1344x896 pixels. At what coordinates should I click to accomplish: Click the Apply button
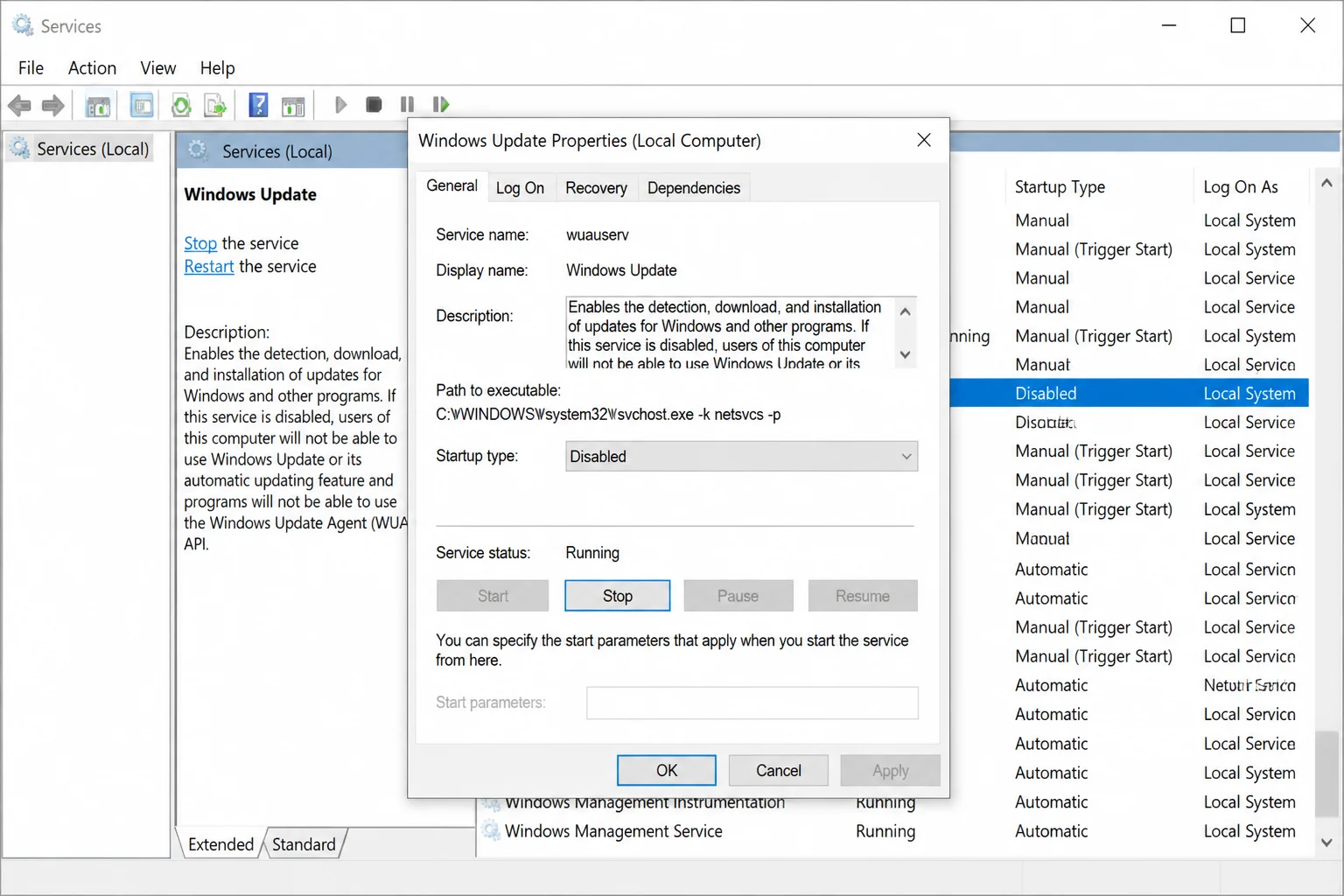[890, 770]
